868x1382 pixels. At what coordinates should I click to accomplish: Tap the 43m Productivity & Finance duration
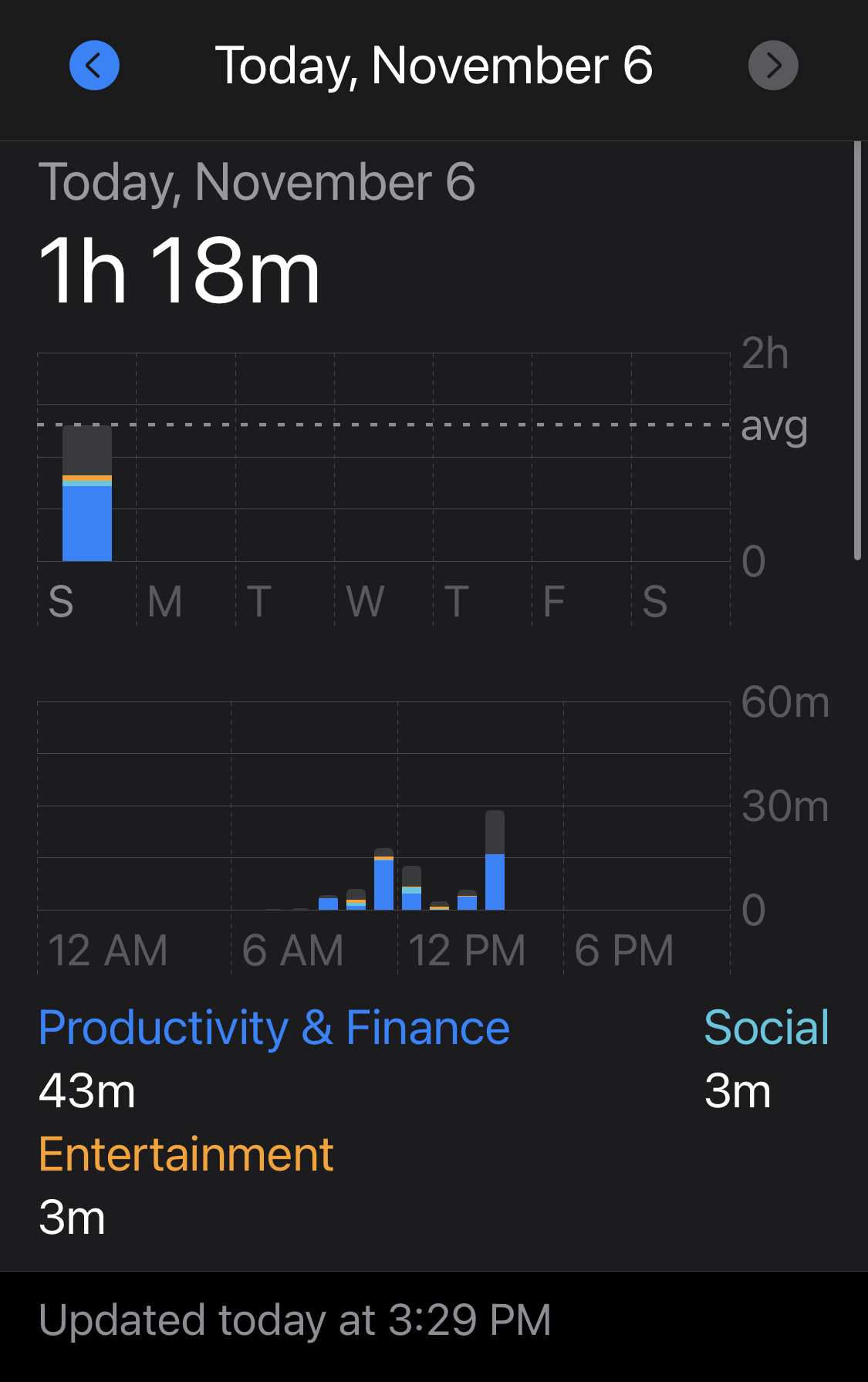pyautogui.click(x=87, y=1091)
